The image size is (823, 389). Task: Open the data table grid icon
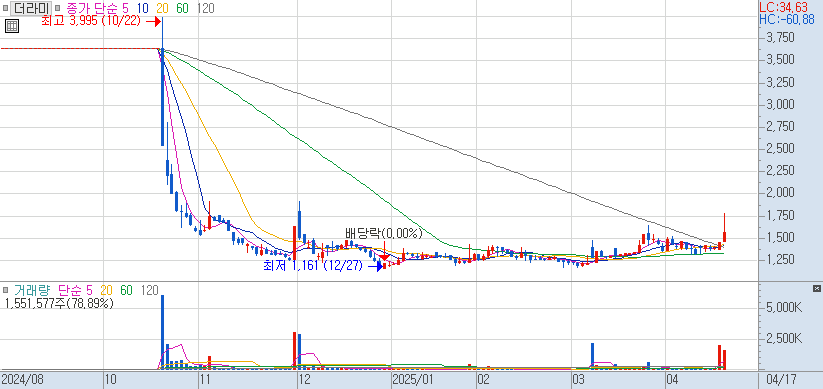coord(12,26)
